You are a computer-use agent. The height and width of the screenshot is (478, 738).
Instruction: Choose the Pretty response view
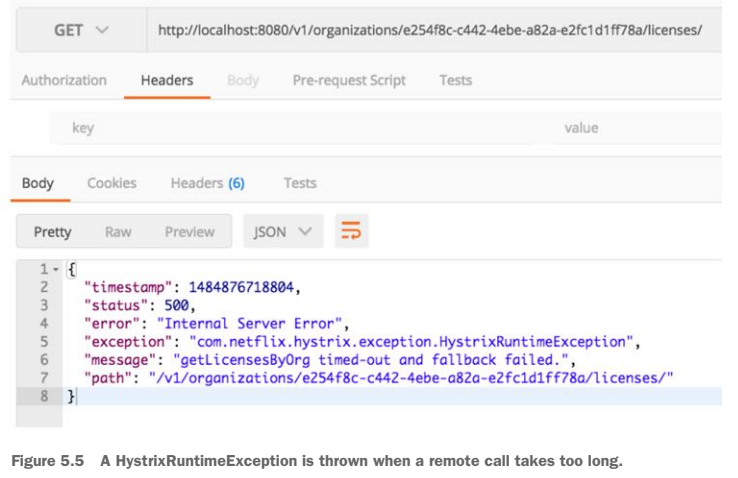[52, 232]
